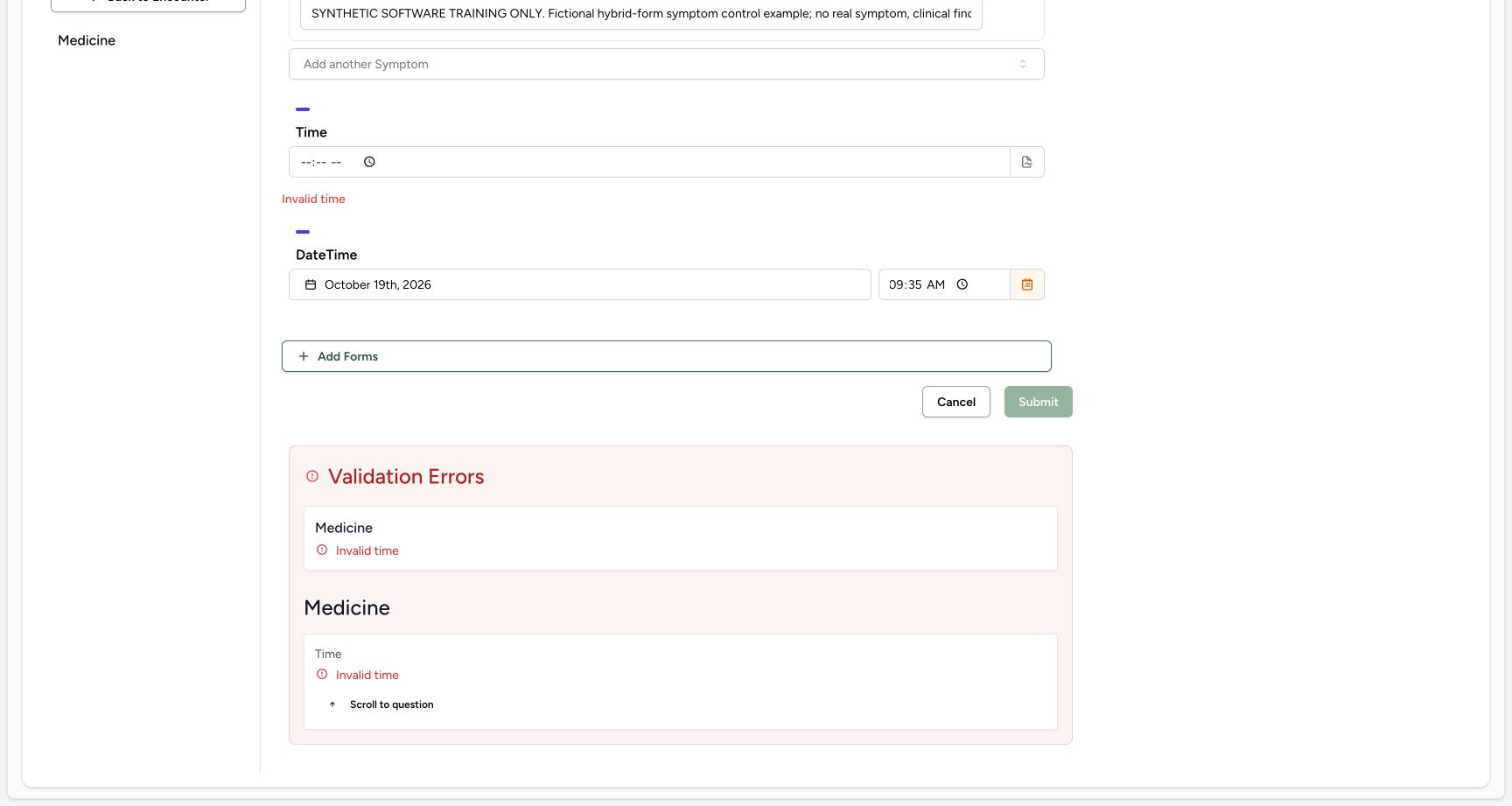Select Medicine in the left sidebar
The height and width of the screenshot is (806, 1512).
(x=87, y=40)
